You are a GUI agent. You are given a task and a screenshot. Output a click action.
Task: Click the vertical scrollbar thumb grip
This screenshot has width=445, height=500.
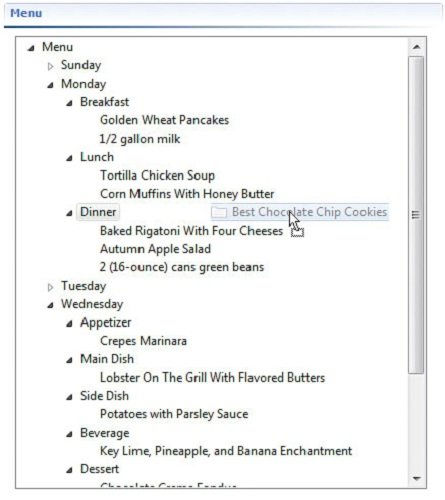(416, 215)
